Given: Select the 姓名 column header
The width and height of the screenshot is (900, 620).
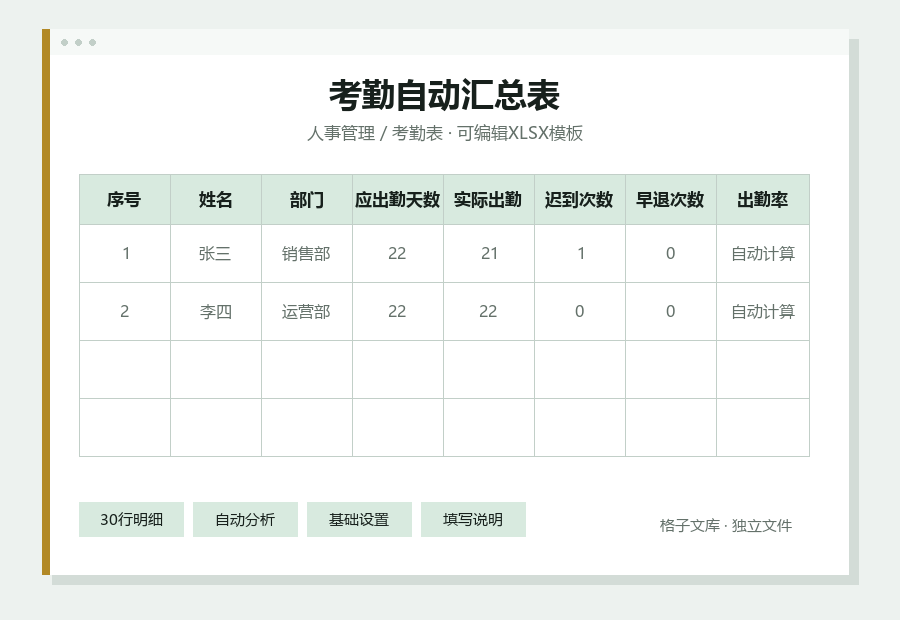Looking at the screenshot, I should pyautogui.click(x=216, y=200).
